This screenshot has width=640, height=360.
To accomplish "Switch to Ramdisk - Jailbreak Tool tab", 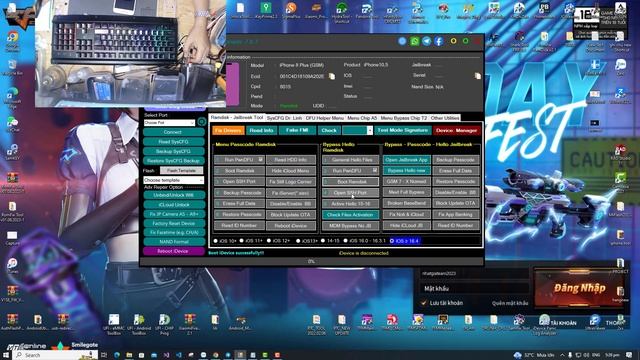I will click(x=237, y=118).
